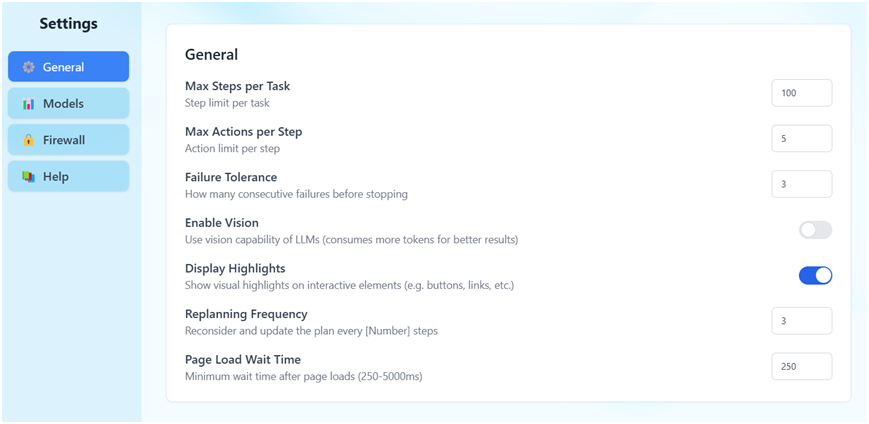
Task: Click the Settings sidebar heading
Action: click(69, 24)
